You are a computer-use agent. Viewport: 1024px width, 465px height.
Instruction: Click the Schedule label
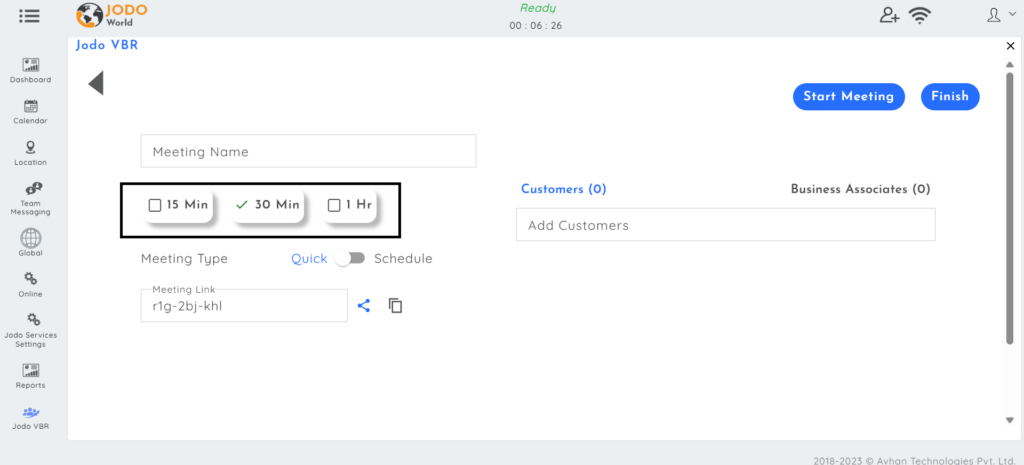(403, 259)
